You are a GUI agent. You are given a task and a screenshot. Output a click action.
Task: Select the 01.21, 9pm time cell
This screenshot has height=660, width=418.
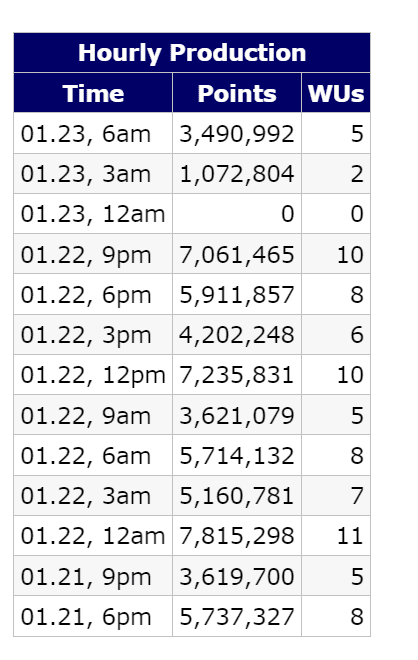(x=93, y=576)
